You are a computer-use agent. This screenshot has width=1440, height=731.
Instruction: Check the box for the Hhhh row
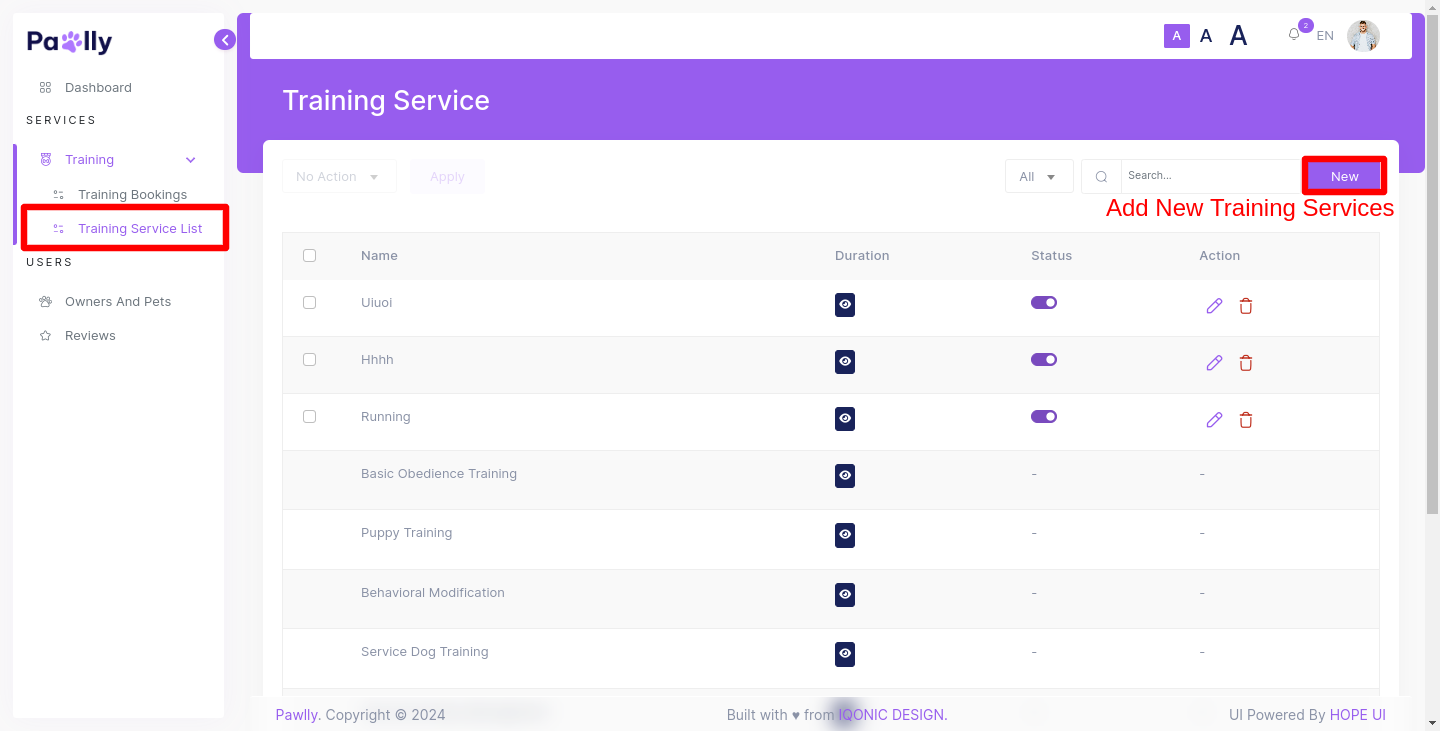(x=310, y=360)
